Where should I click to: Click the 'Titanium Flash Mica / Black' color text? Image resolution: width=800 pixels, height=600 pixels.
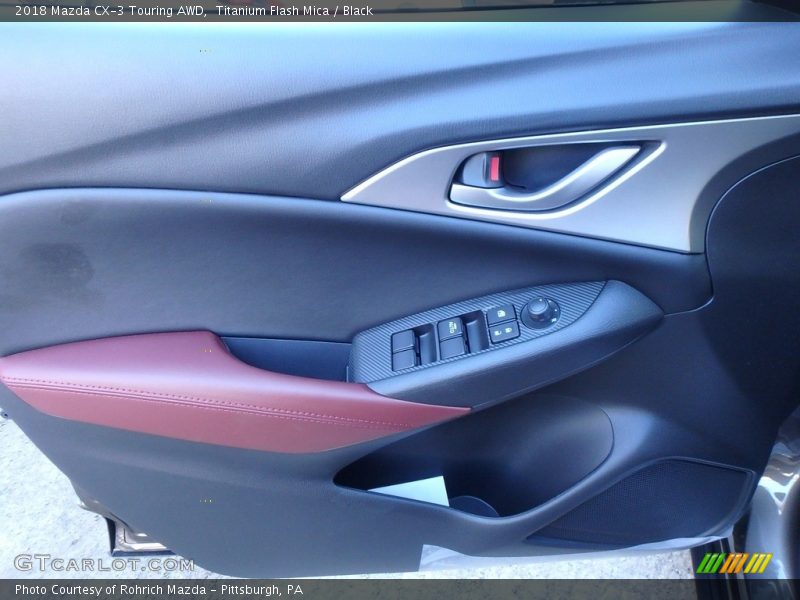pyautogui.click(x=294, y=10)
